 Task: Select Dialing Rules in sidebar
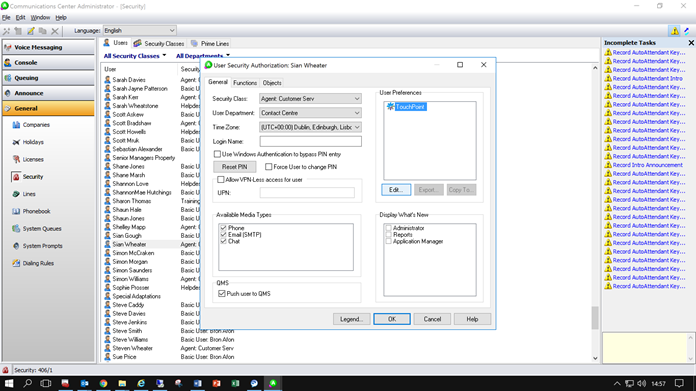tap(33, 263)
